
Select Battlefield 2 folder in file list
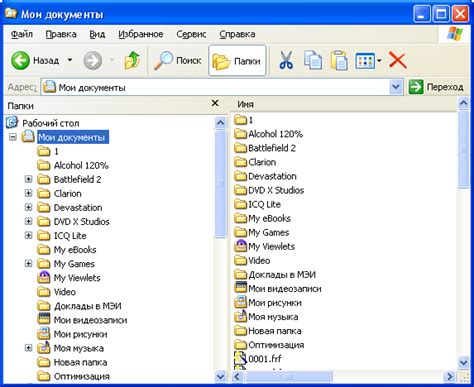pos(265,148)
